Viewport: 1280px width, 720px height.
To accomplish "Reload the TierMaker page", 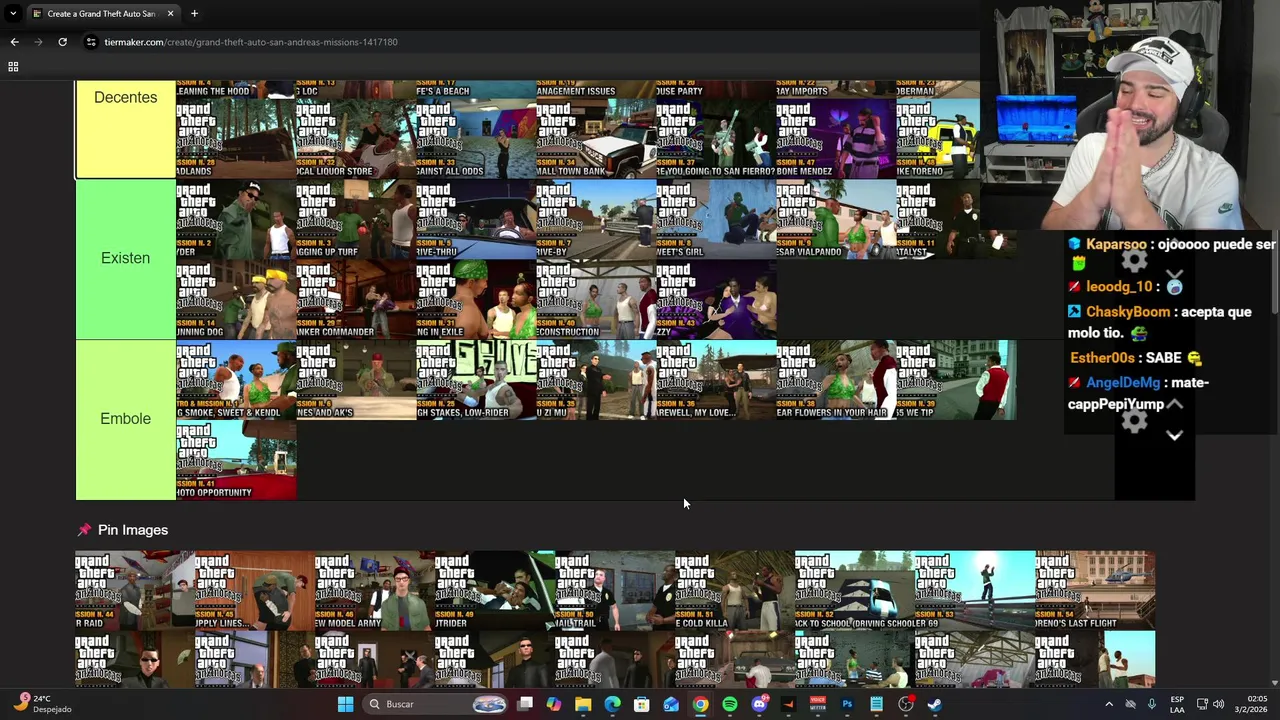I will coord(62,42).
